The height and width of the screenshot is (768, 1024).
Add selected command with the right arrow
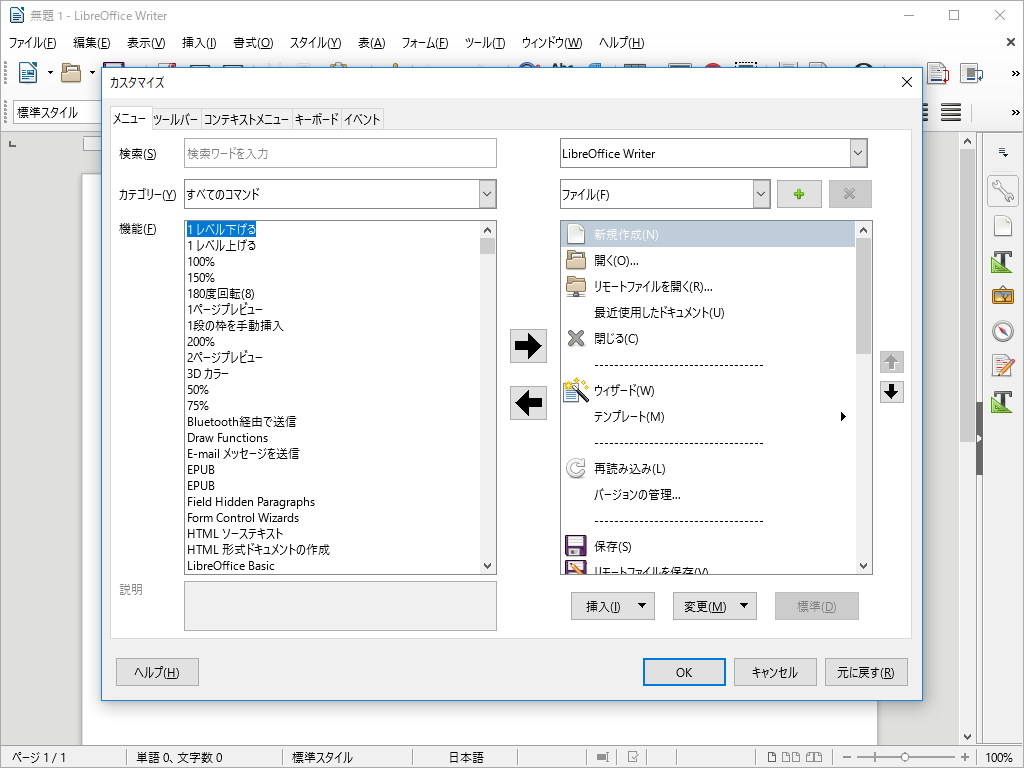click(x=528, y=345)
